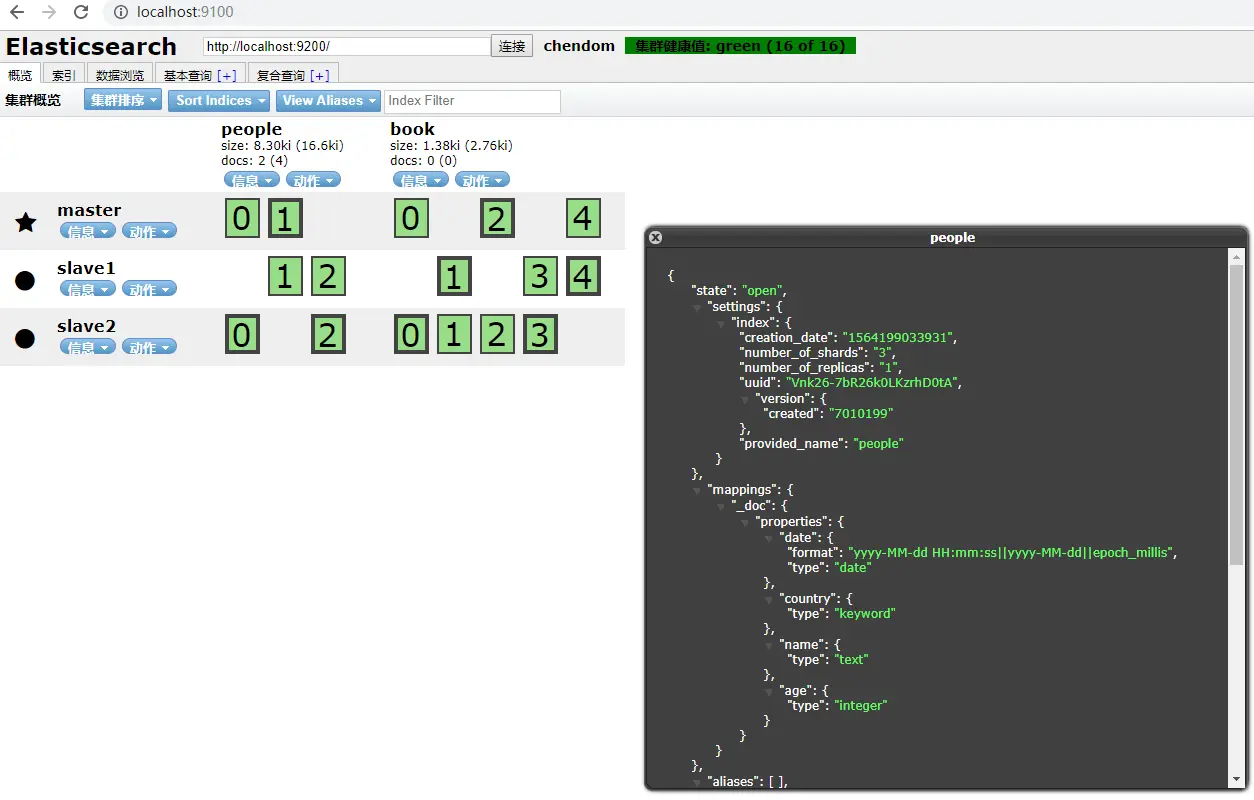Switch to the 索引 tab
Viewport: 1254px width, 800px height.
click(x=64, y=75)
